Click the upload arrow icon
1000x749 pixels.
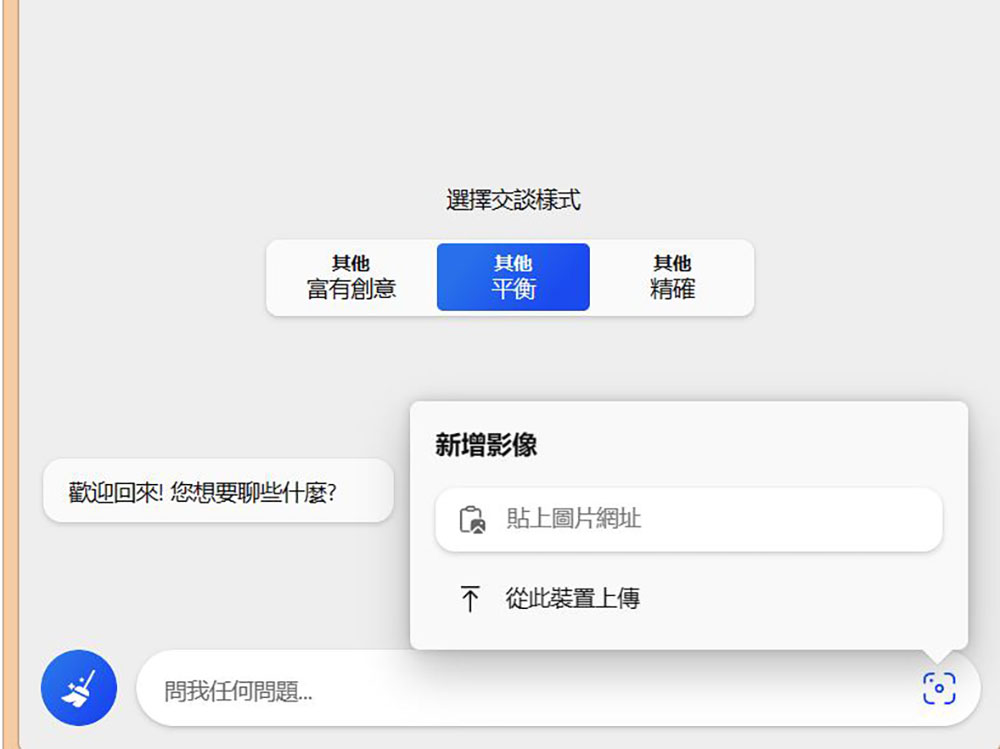pyautogui.click(x=470, y=599)
